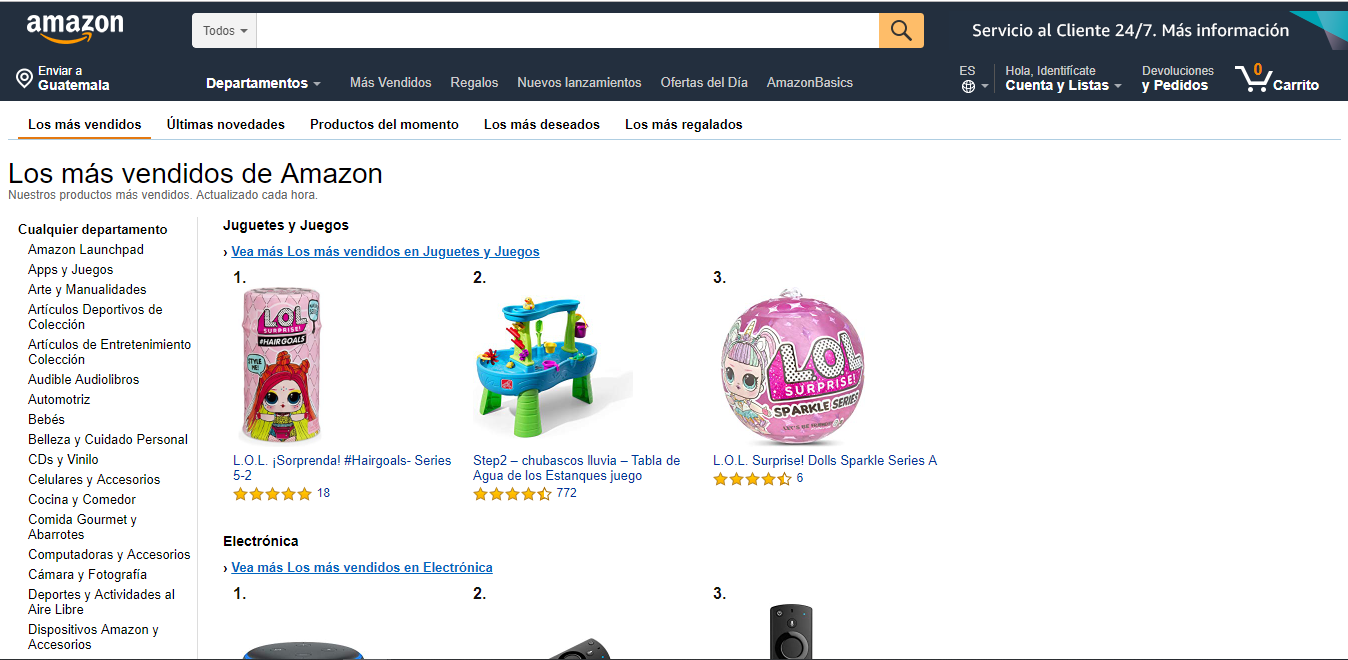Click the Amazon logo
The image size is (1348, 660).
click(x=75, y=29)
